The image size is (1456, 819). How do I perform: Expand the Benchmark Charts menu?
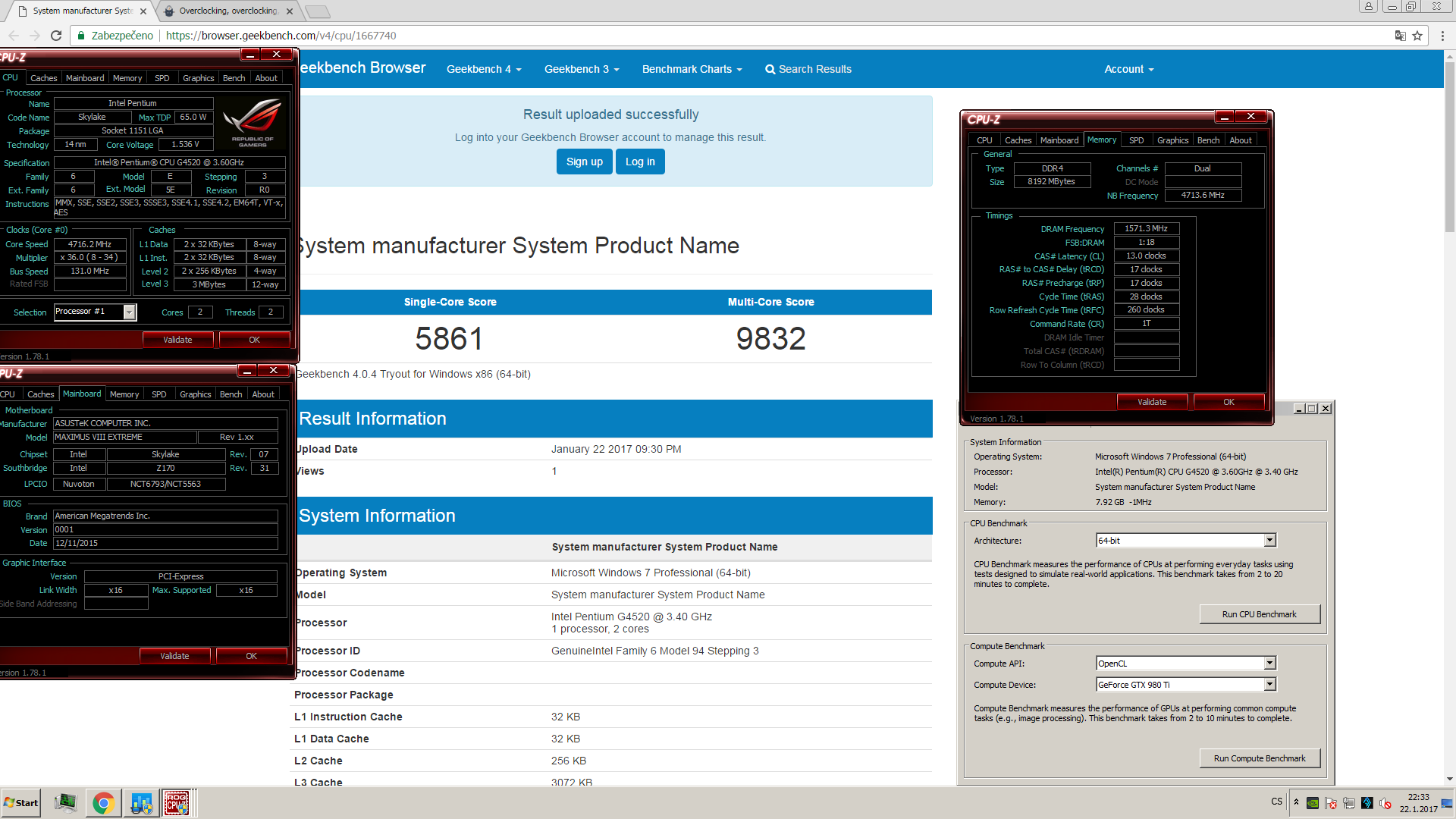point(692,69)
